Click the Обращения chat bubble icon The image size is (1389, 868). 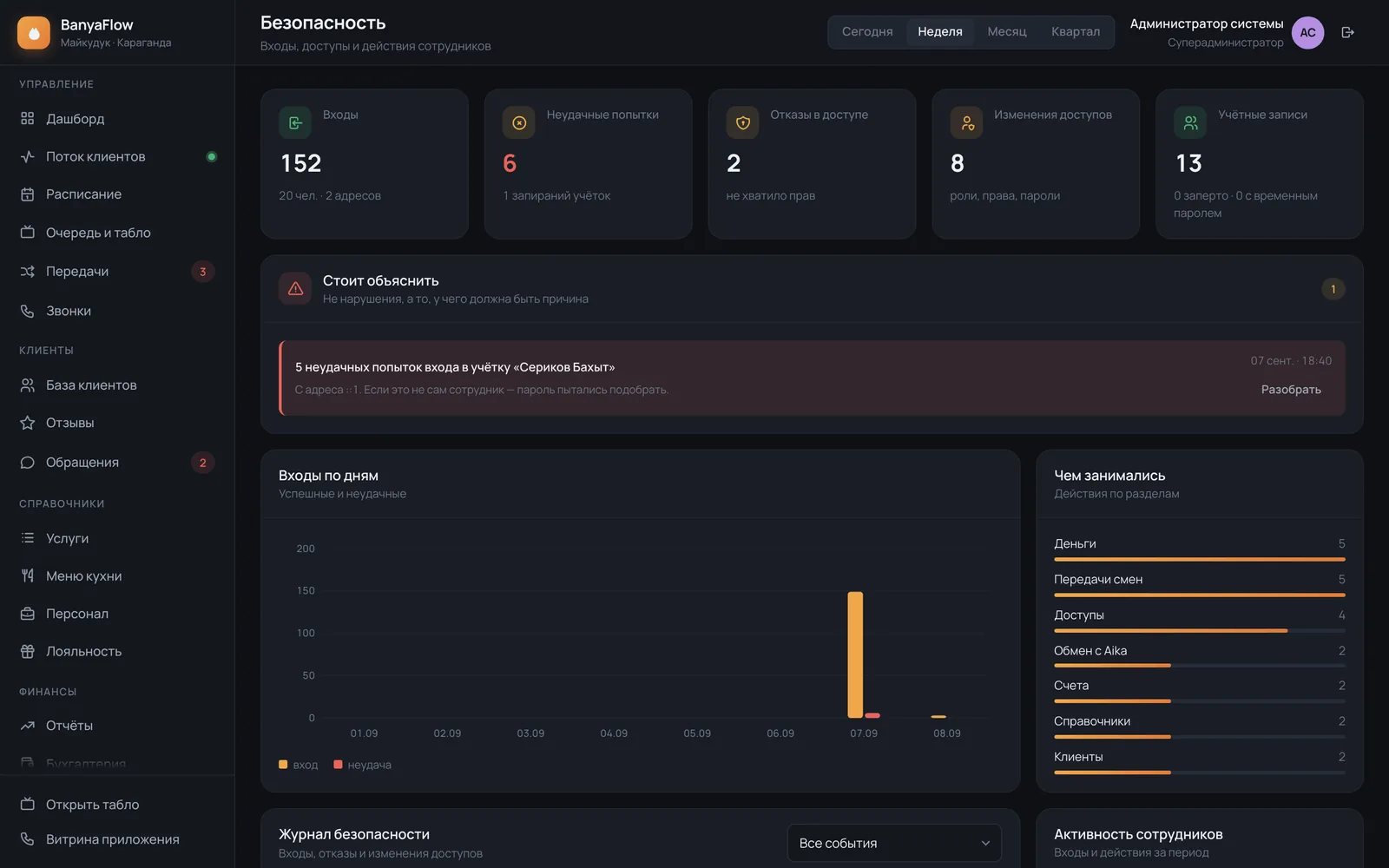pyautogui.click(x=28, y=463)
